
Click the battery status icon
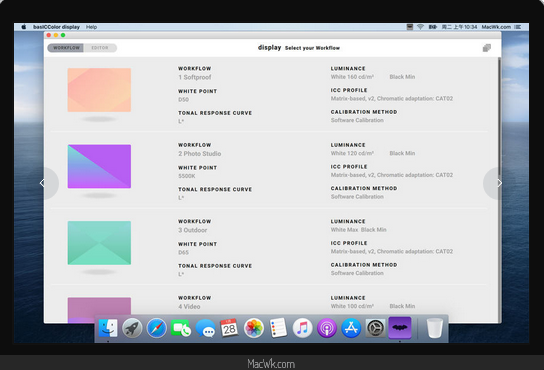432,27
